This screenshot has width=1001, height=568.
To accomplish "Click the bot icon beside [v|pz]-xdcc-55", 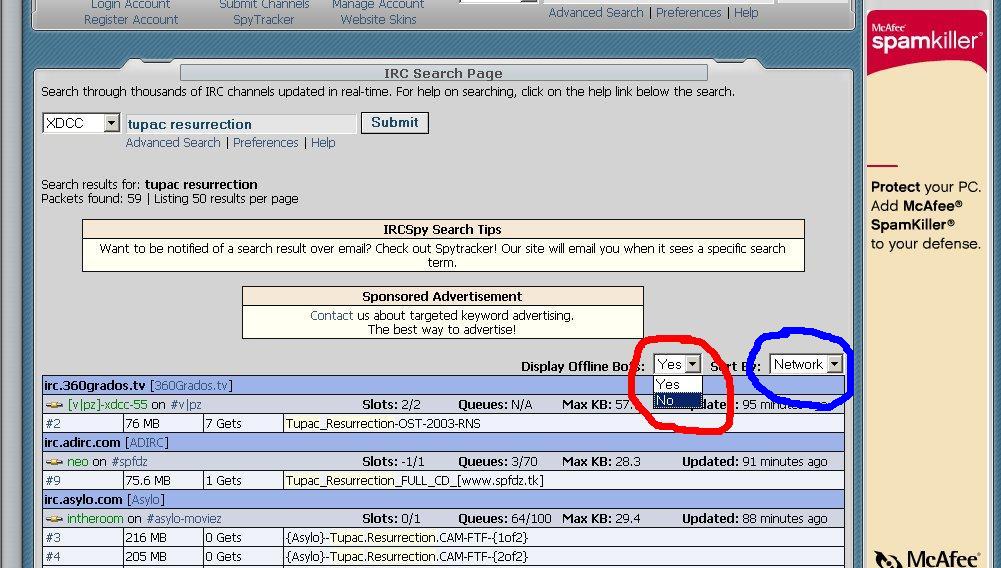I will pyautogui.click(x=54, y=405).
